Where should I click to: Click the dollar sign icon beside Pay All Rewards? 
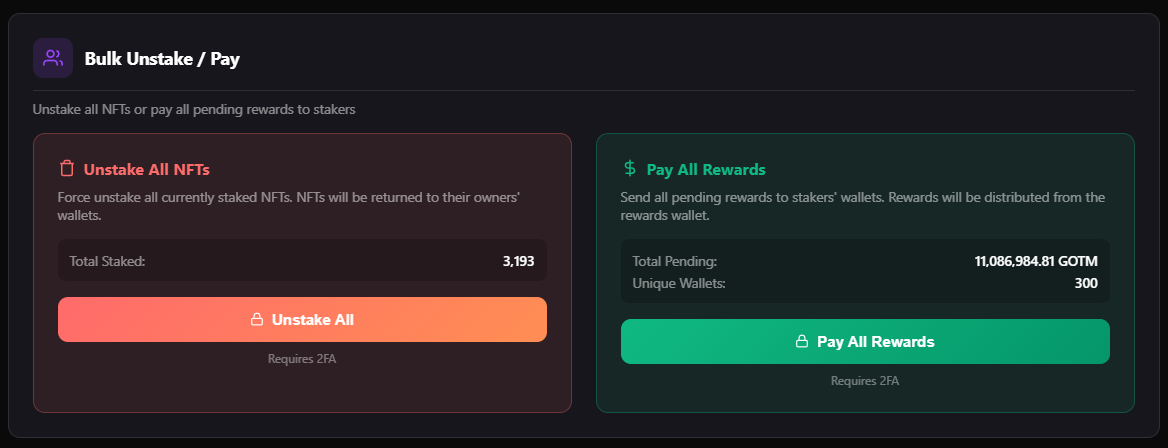coord(629,169)
